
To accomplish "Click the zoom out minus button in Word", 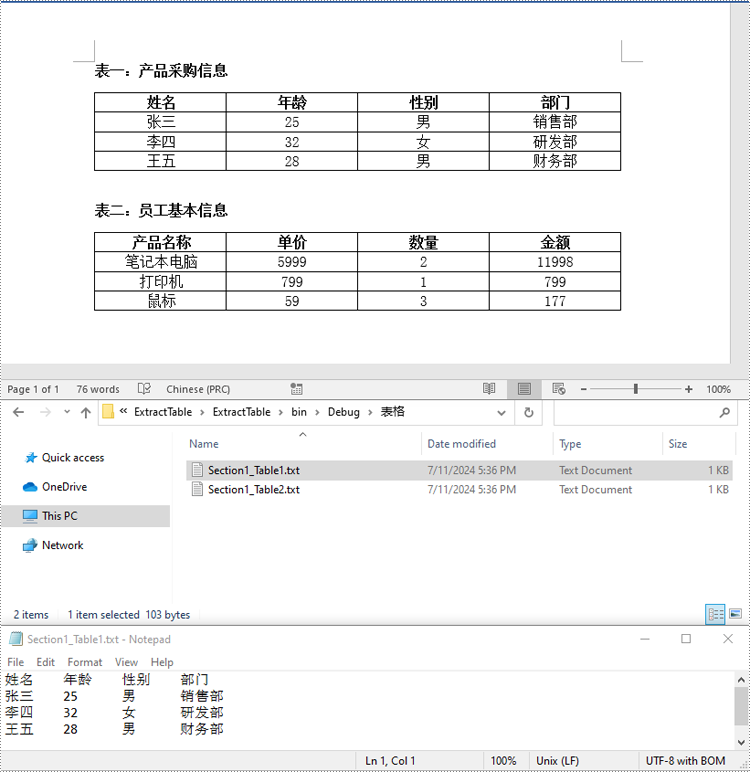I will (x=584, y=389).
